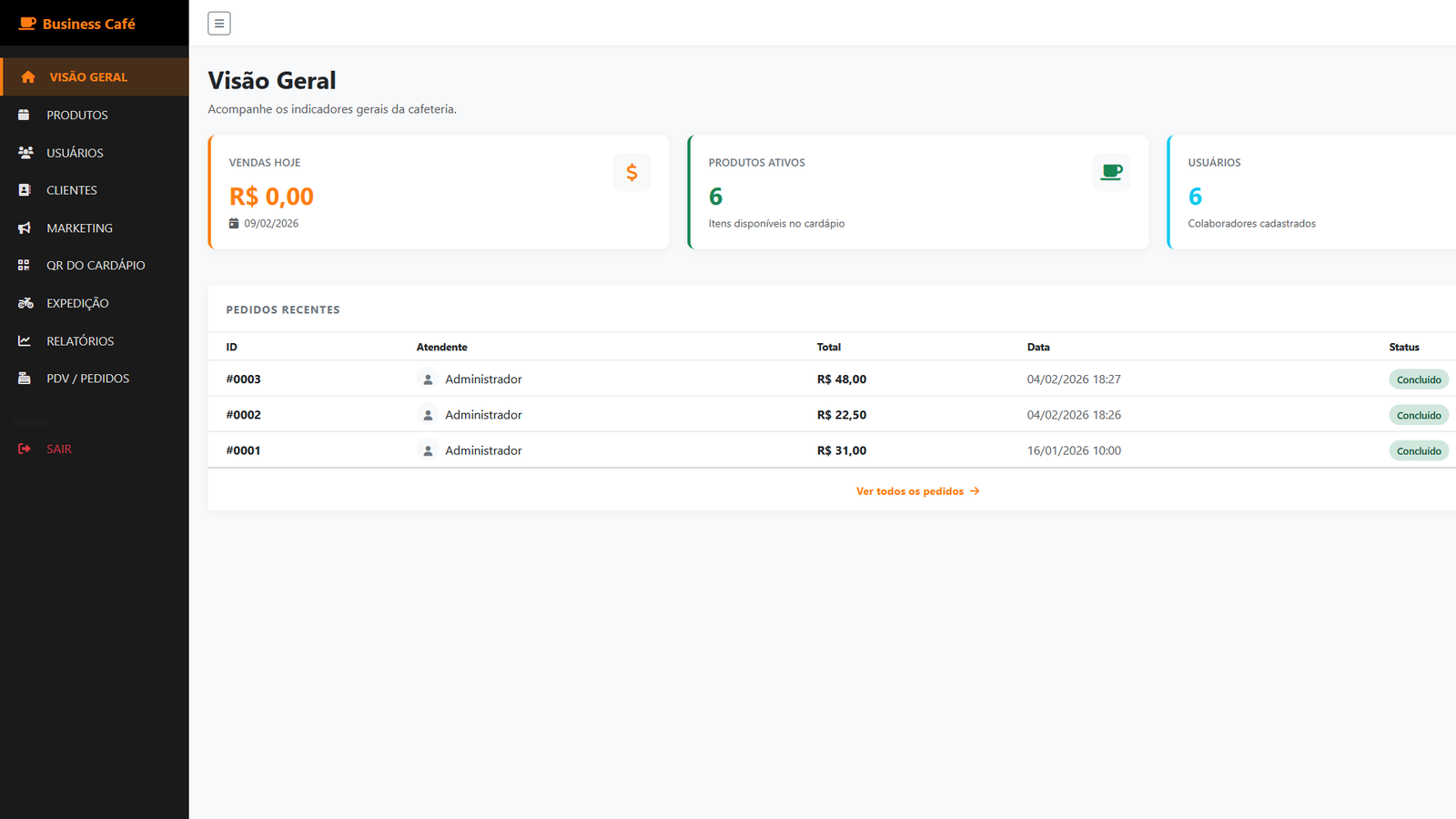This screenshot has width=1456, height=819.
Task: Click the QR do Cardápio icon
Action: coord(25,265)
